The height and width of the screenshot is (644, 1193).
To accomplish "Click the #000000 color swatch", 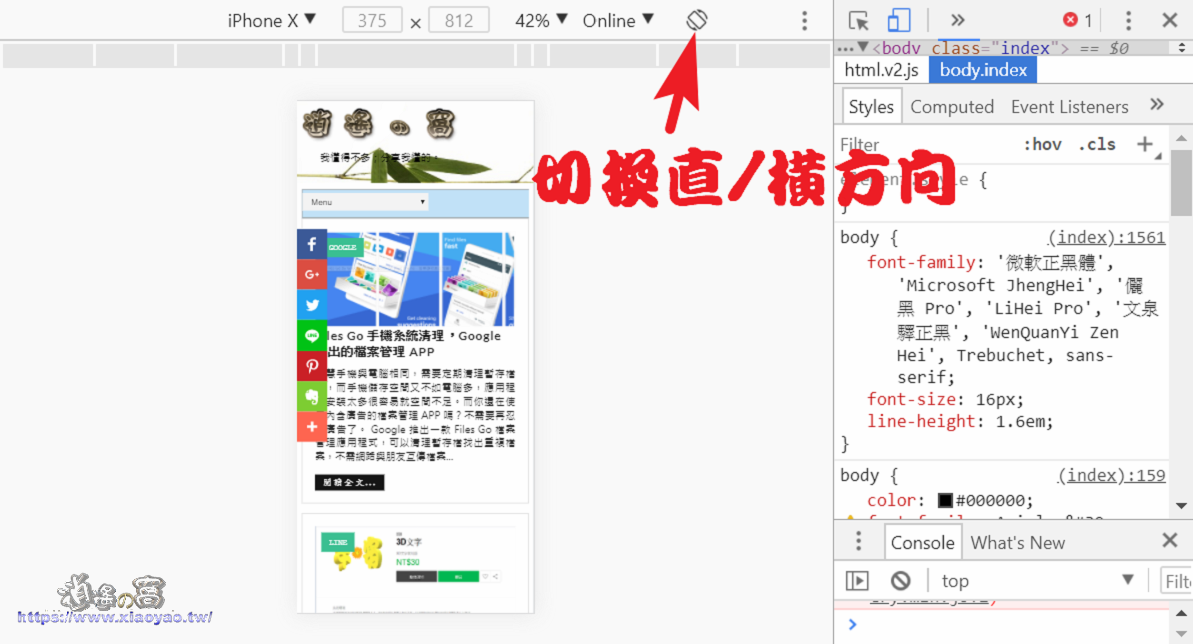I will coord(945,500).
